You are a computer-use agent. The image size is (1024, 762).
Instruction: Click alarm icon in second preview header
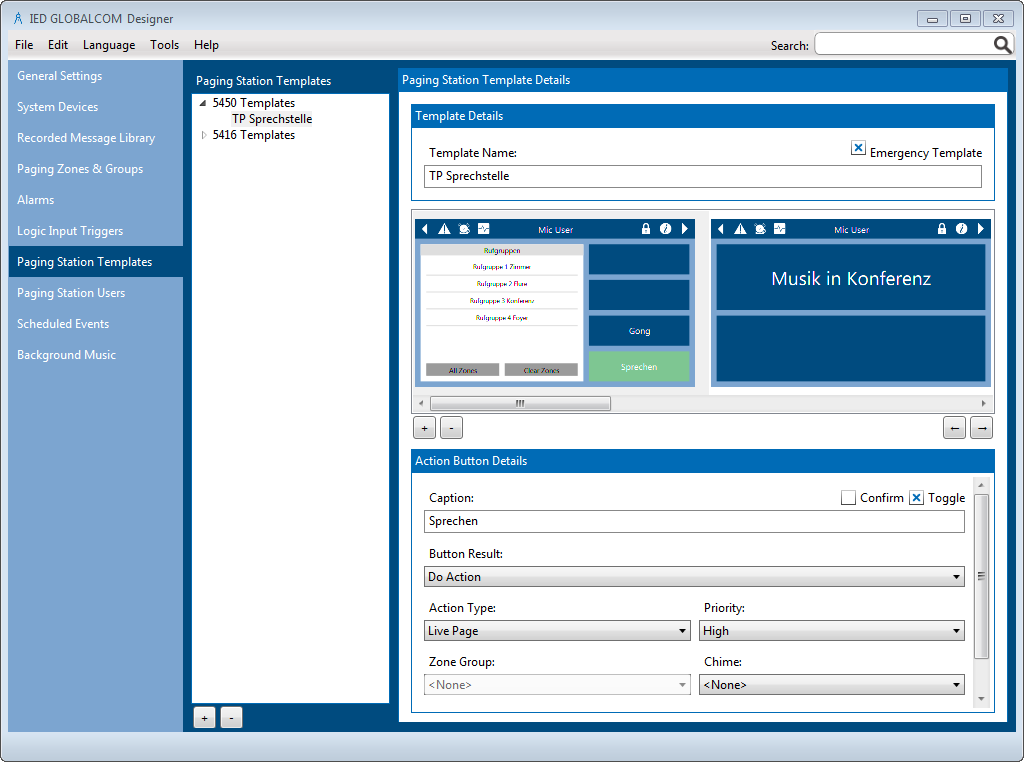click(760, 229)
